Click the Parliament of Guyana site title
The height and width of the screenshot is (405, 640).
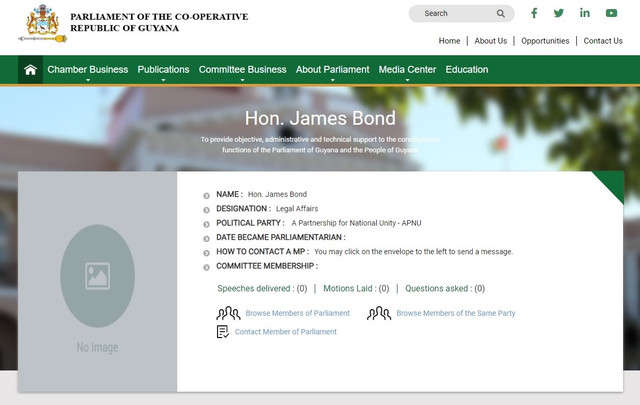click(159, 22)
